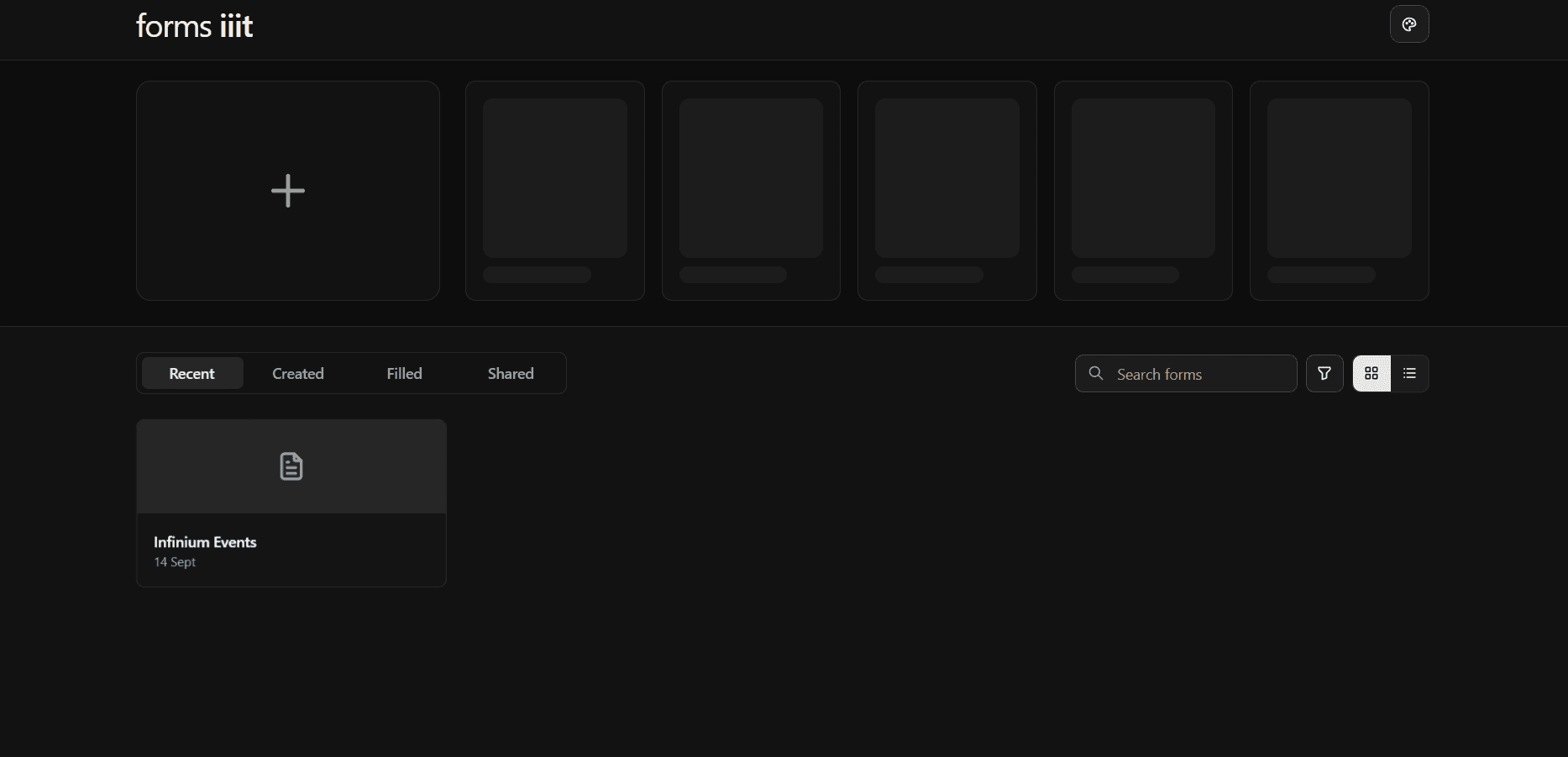The height and width of the screenshot is (757, 1568).
Task: Click the document icon on Infinium Events card
Action: coord(291,466)
